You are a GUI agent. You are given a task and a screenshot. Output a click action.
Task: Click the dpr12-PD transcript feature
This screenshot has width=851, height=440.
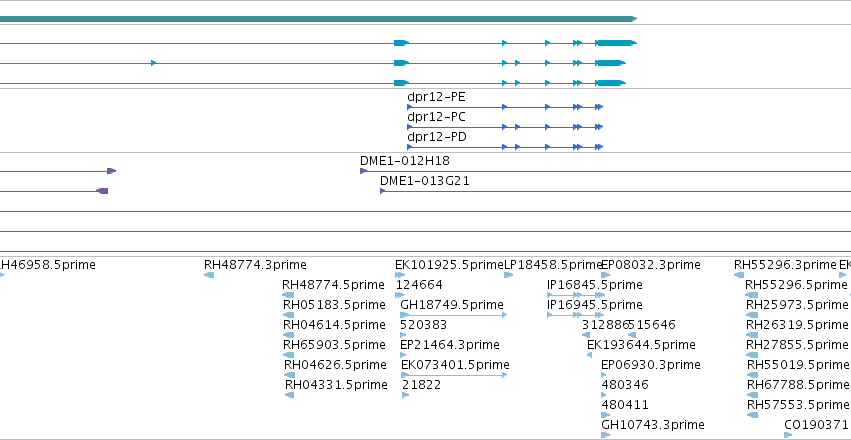[x=505, y=147]
